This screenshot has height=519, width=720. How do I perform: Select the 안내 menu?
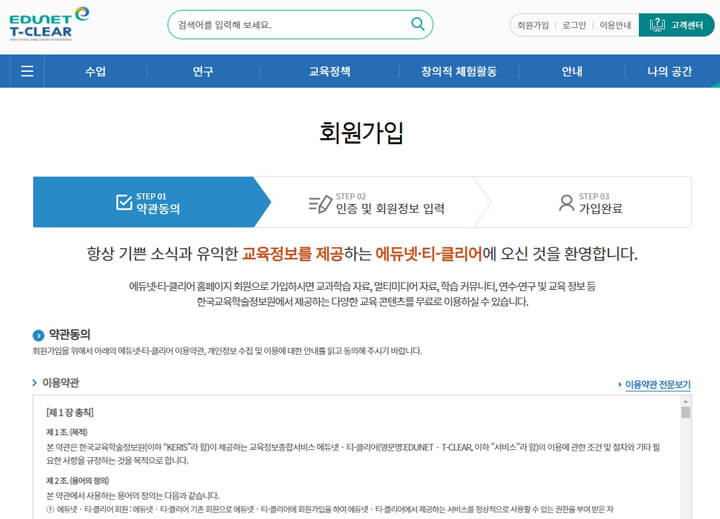click(572, 71)
